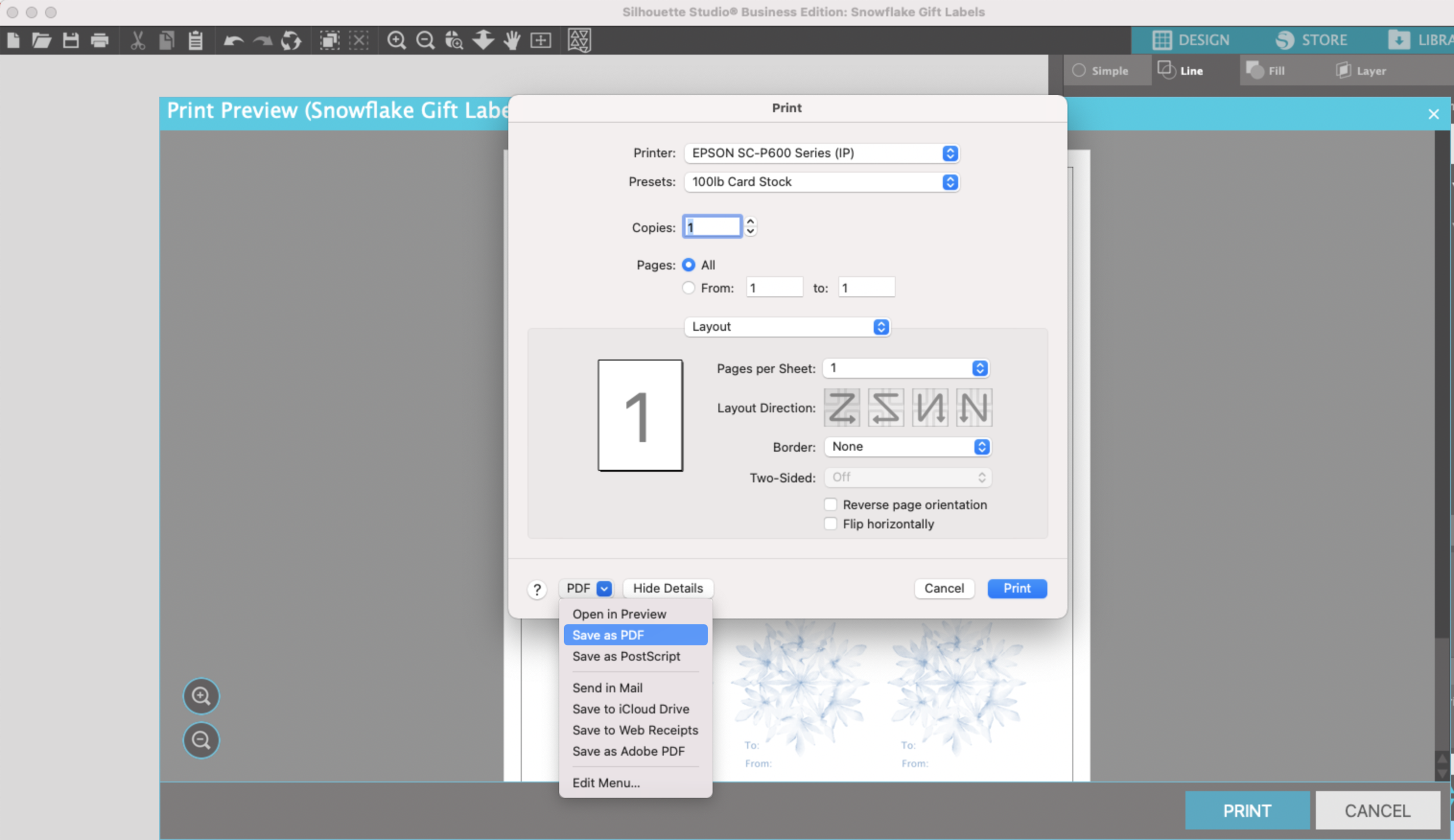
Task: Select left-to-right top-to-bottom Z layout direction
Action: point(842,408)
